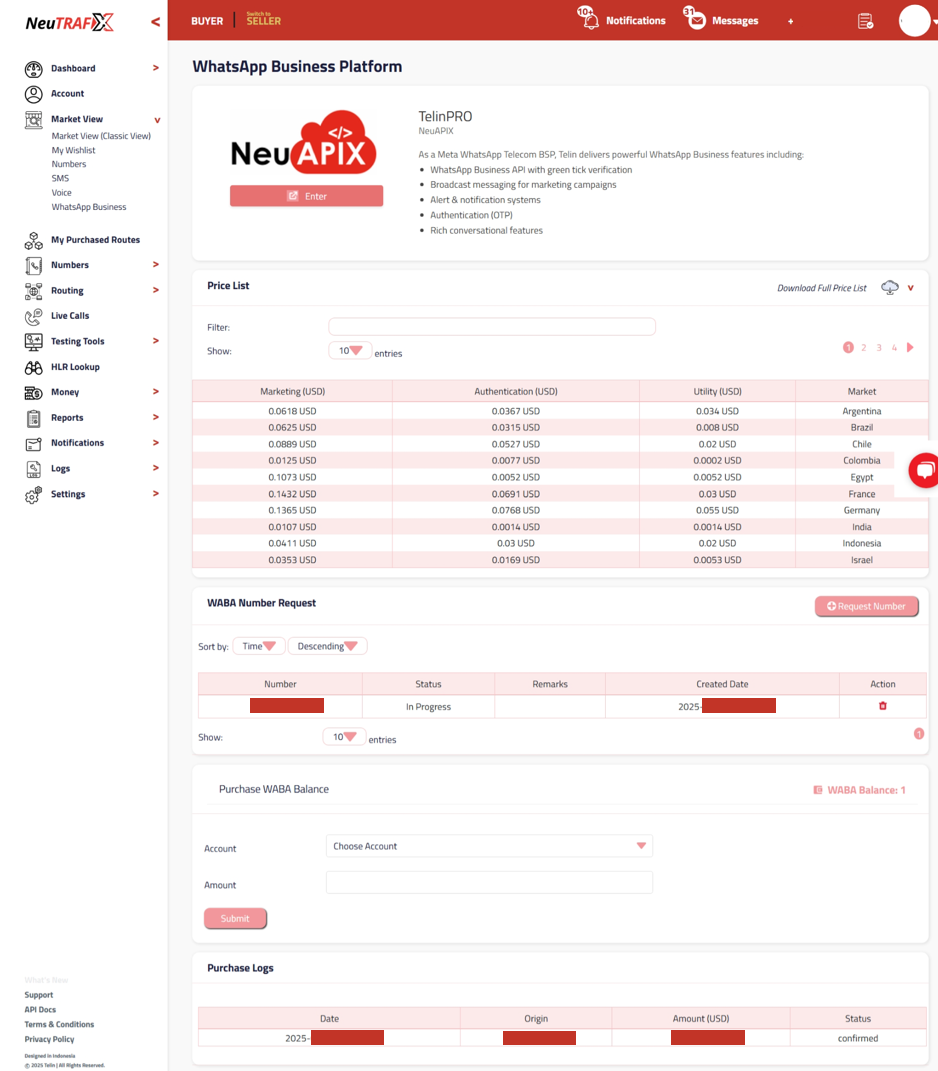Expand the Routing submenu arrow
The height and width of the screenshot is (1071, 938).
pyautogui.click(x=156, y=290)
